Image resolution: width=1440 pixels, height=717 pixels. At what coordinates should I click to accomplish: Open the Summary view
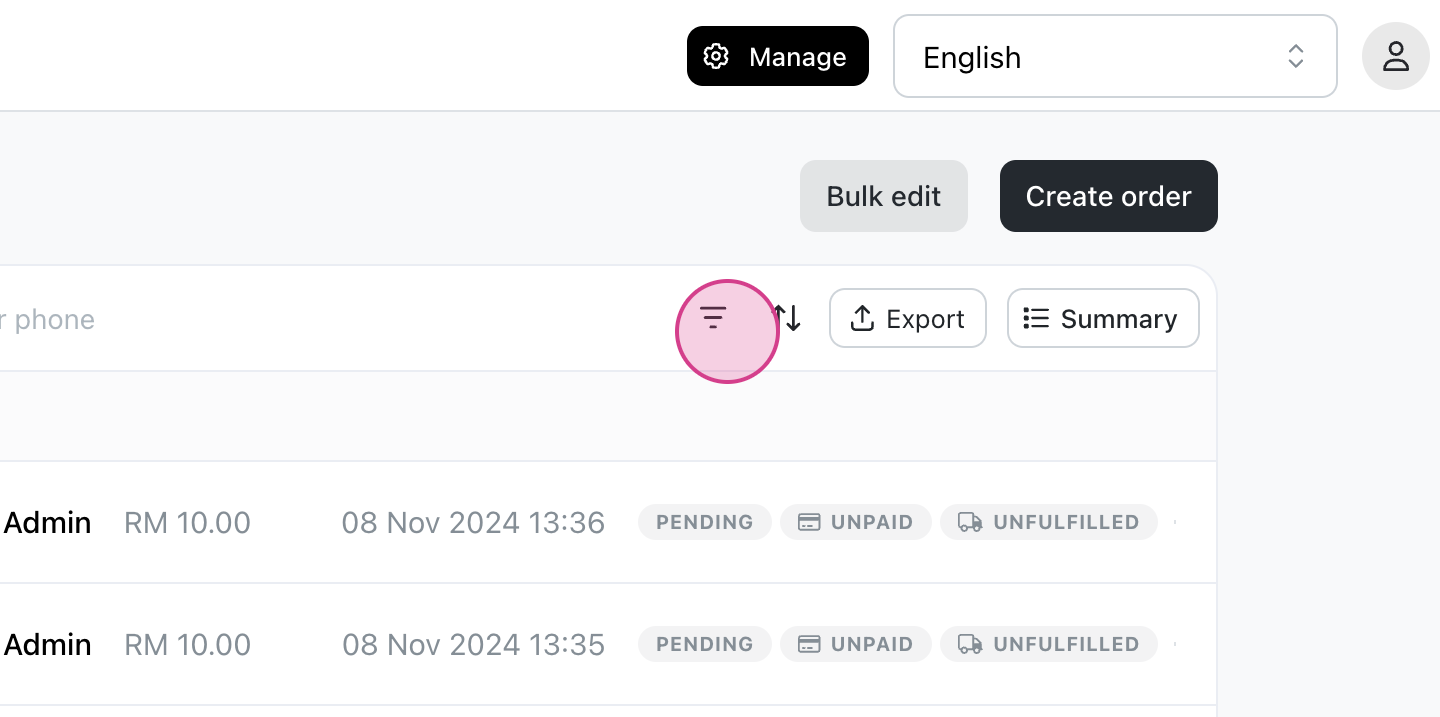1103,318
